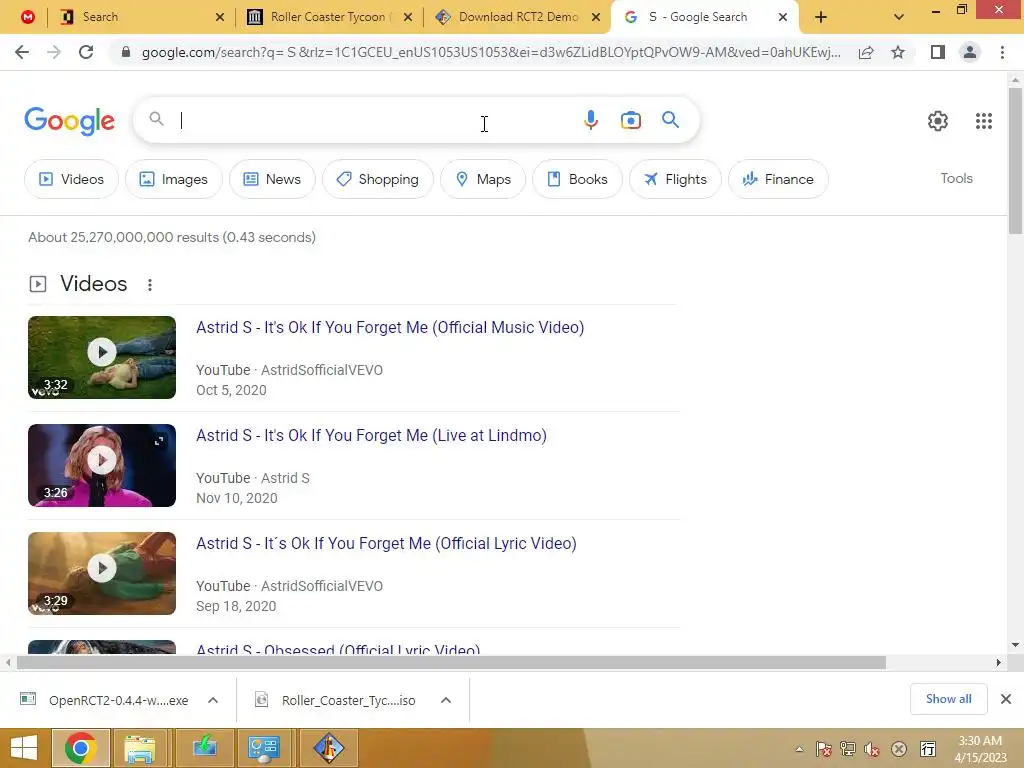Open the OpenRCT2 taskbar icon
The height and width of the screenshot is (768, 1024).
328,748
